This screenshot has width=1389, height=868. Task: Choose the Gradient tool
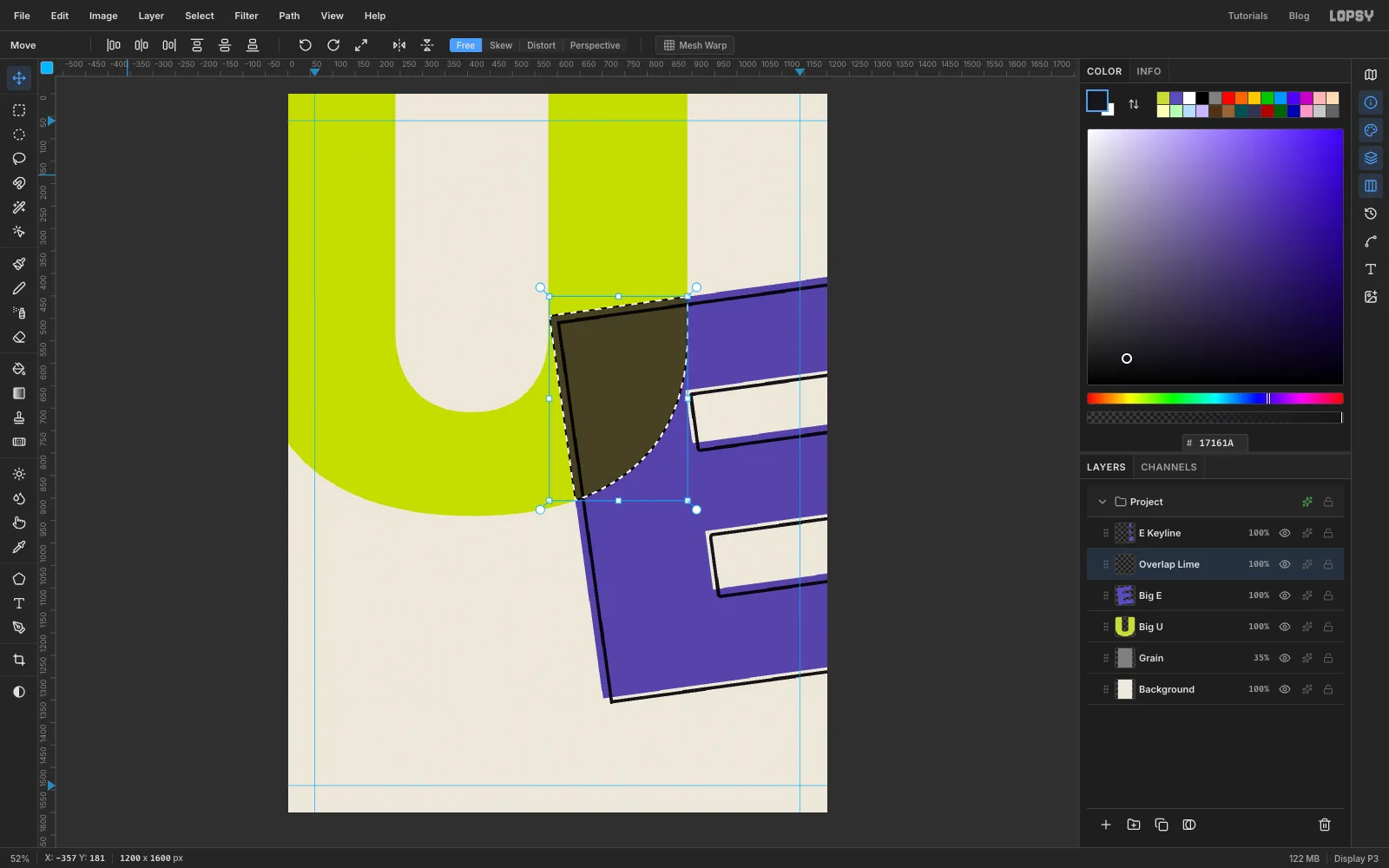tap(19, 393)
